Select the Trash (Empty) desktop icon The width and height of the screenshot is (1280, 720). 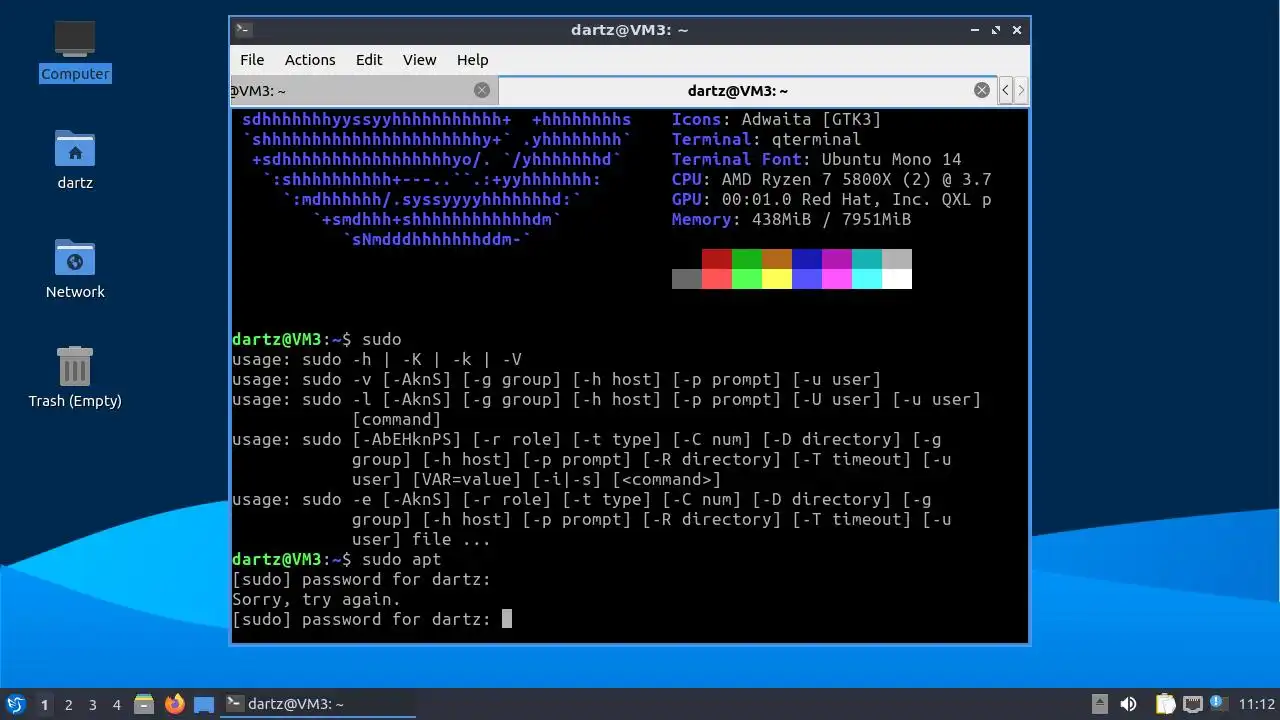[75, 377]
